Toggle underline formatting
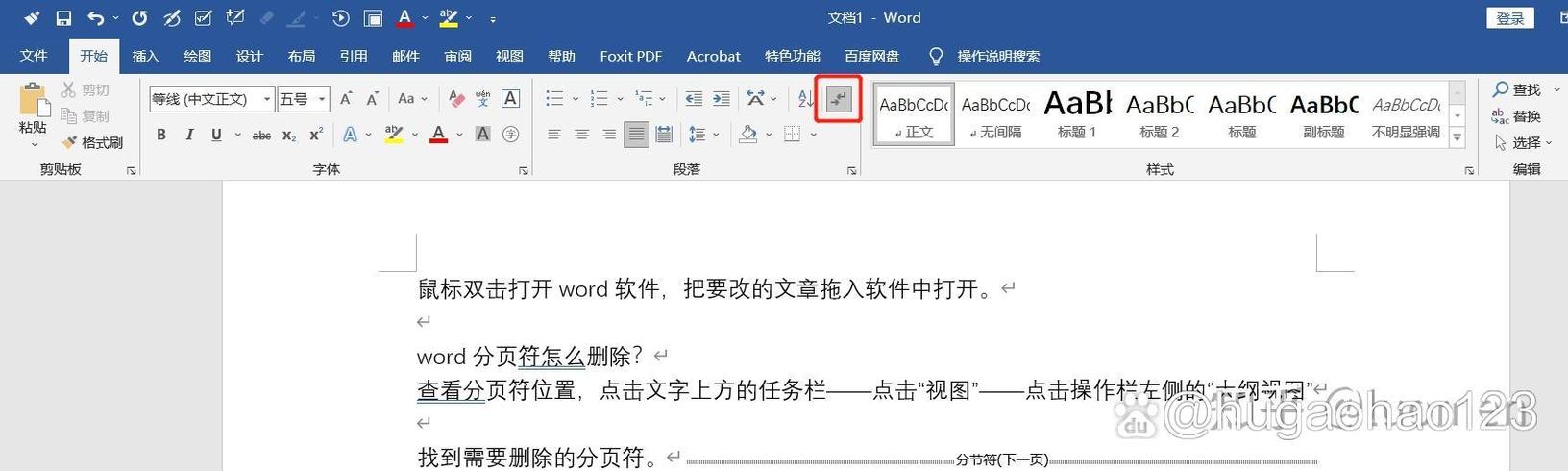Screen dimensions: 1568x471 (216, 135)
